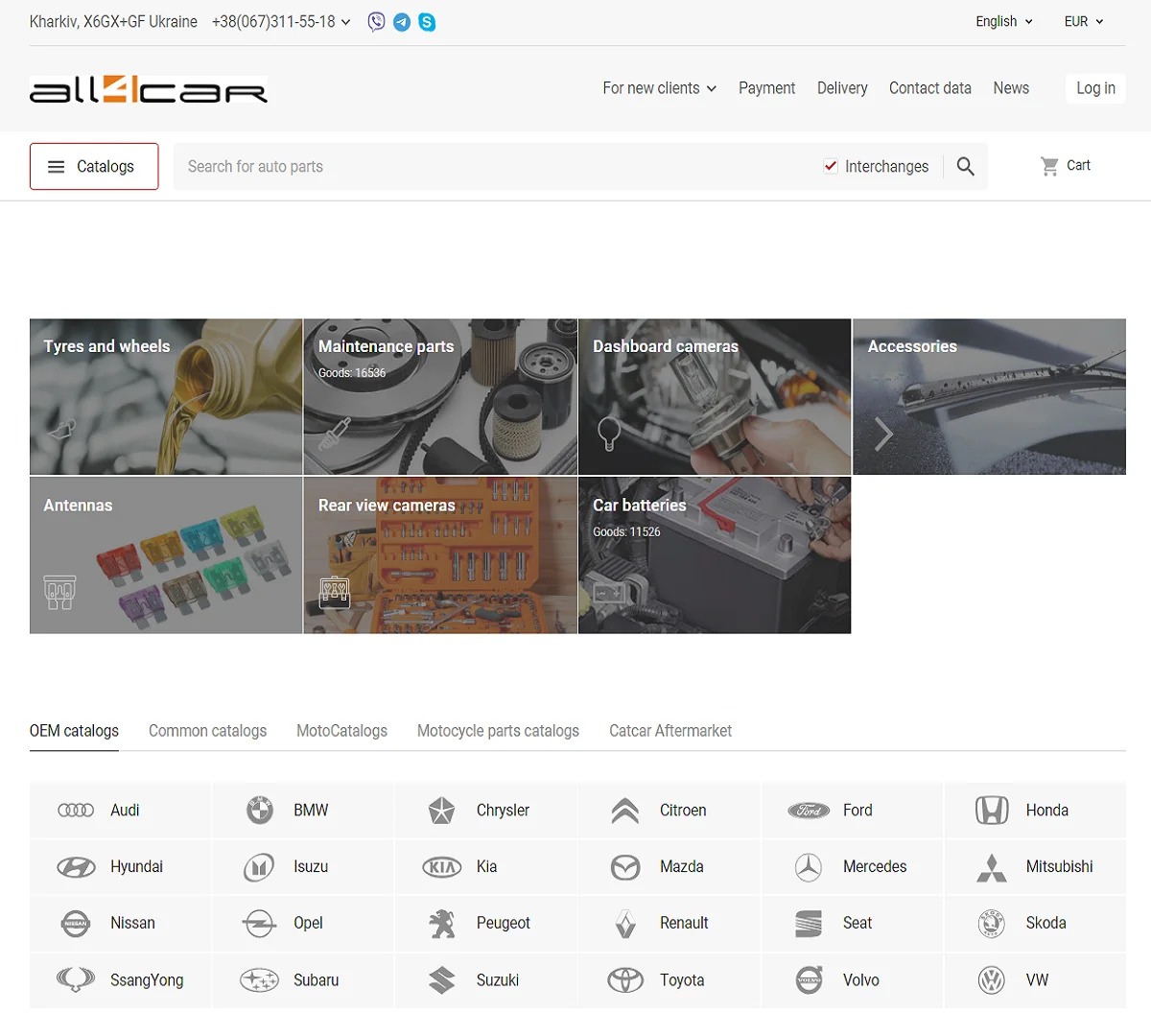Click the Accessories banner arrow
1151x1036 pixels.
pos(883,433)
